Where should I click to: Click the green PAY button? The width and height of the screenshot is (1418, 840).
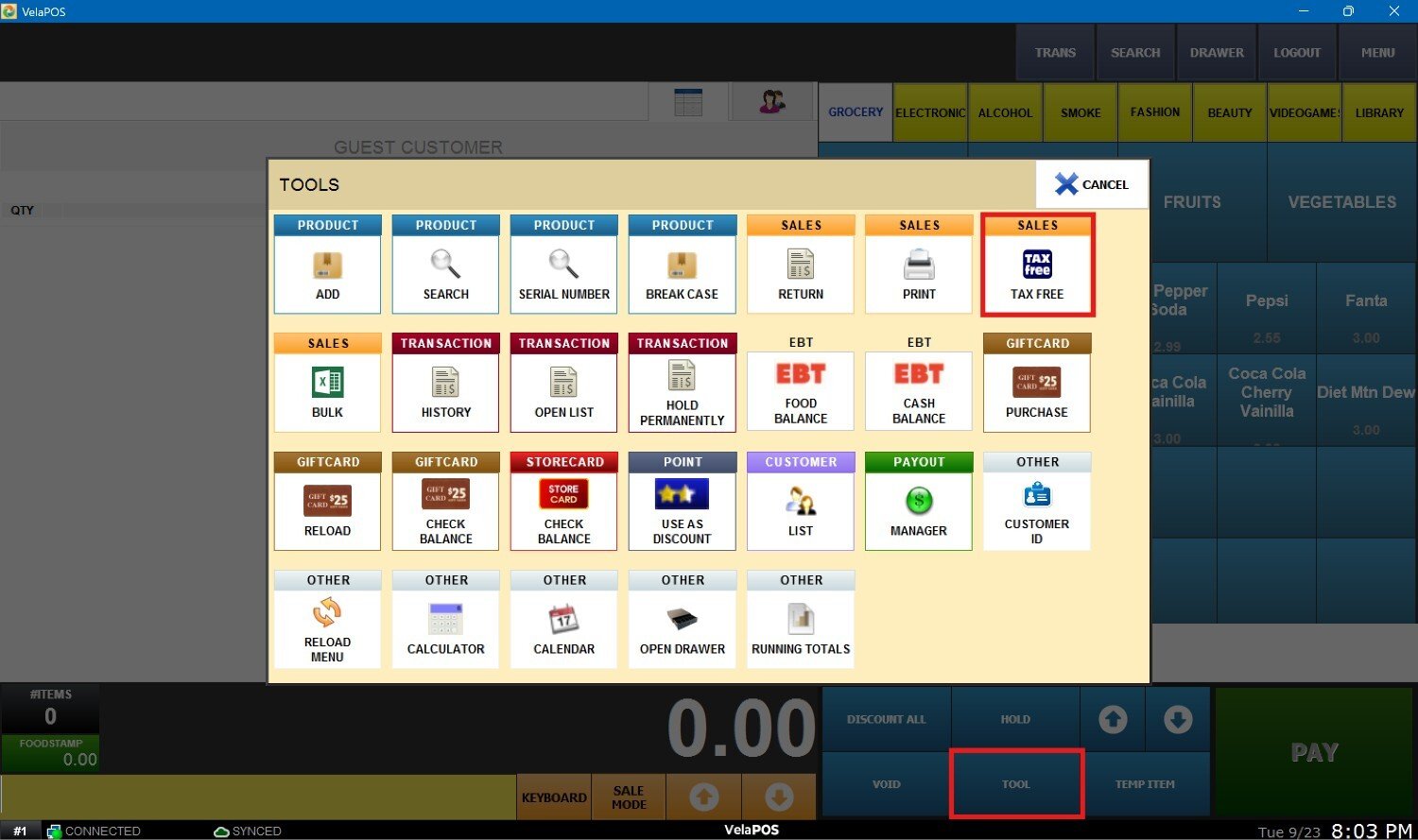tap(1314, 752)
